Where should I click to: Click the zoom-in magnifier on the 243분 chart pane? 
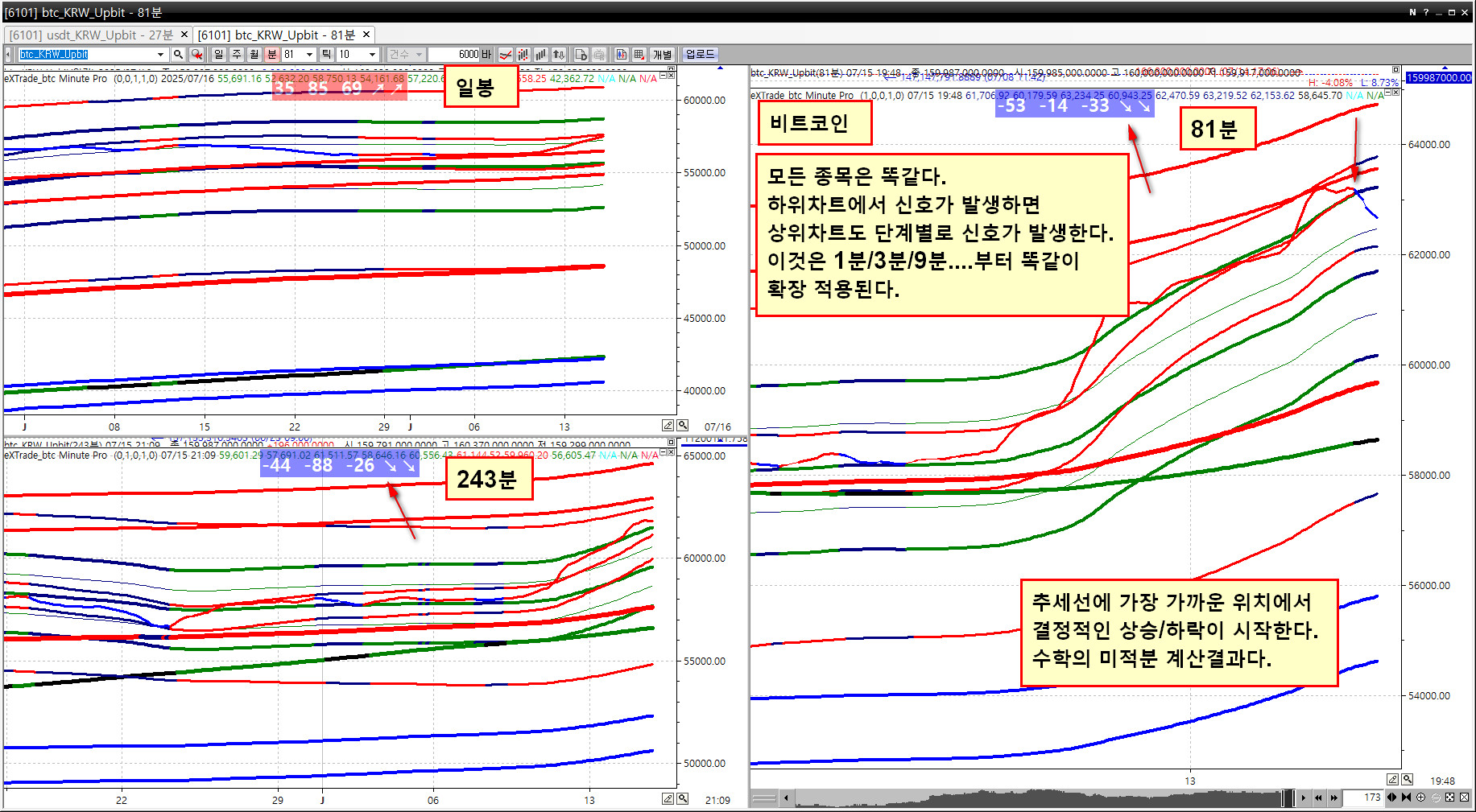[x=681, y=798]
